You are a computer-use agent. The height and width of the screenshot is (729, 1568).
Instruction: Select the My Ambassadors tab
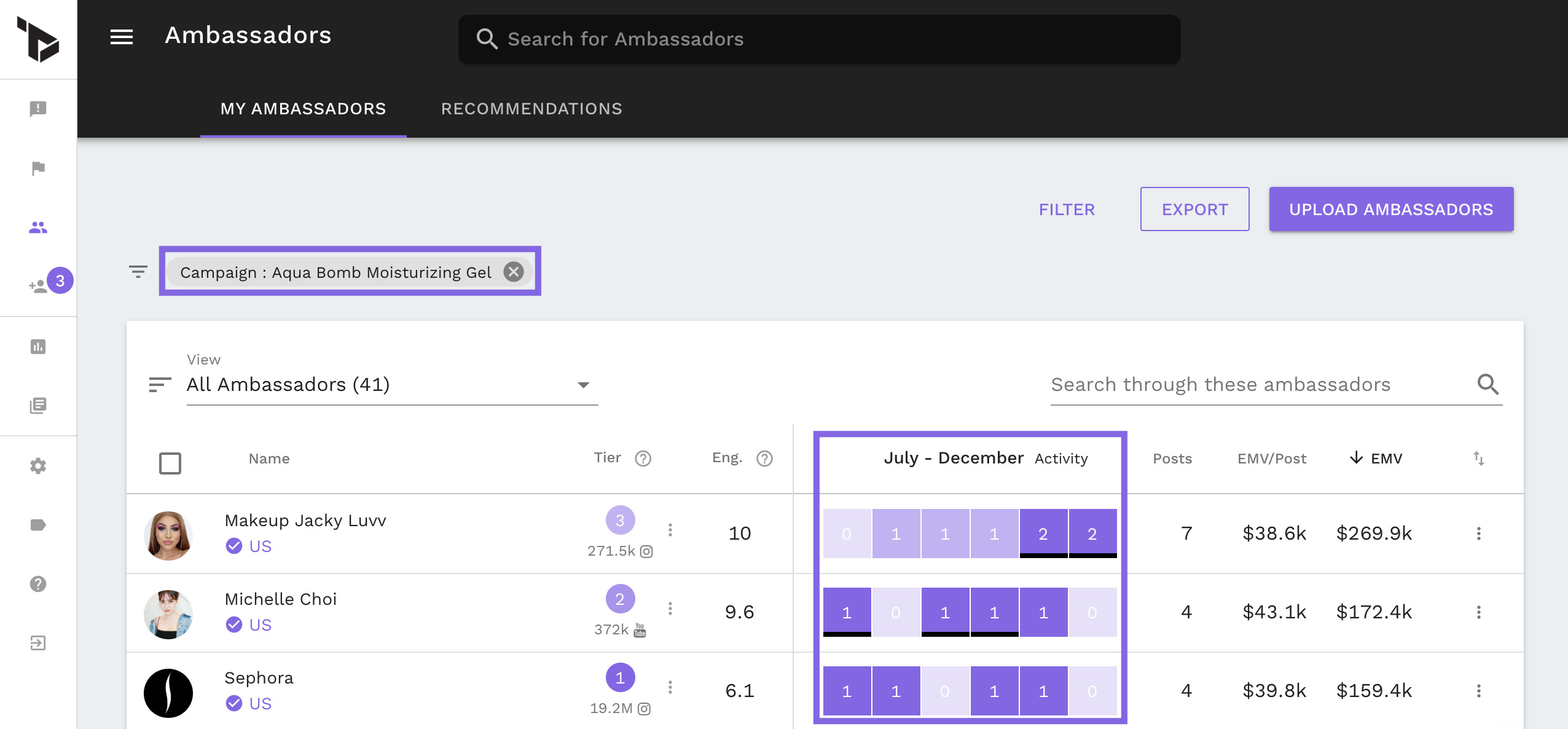(303, 109)
